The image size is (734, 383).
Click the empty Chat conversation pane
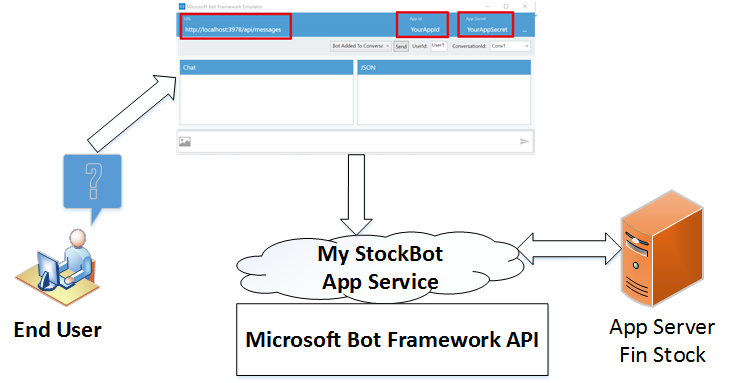266,99
